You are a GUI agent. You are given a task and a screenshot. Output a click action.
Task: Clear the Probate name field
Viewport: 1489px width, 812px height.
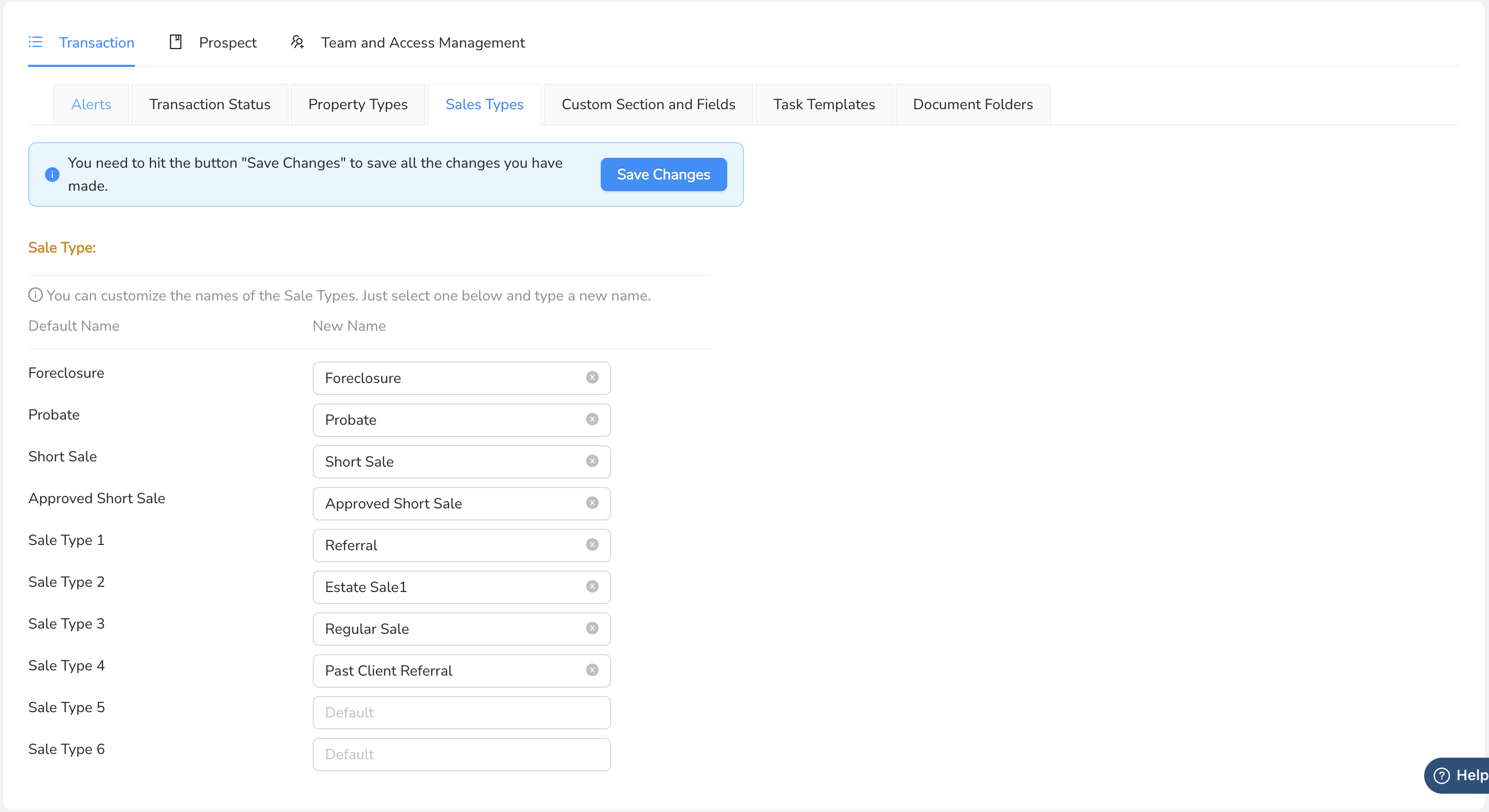point(592,419)
